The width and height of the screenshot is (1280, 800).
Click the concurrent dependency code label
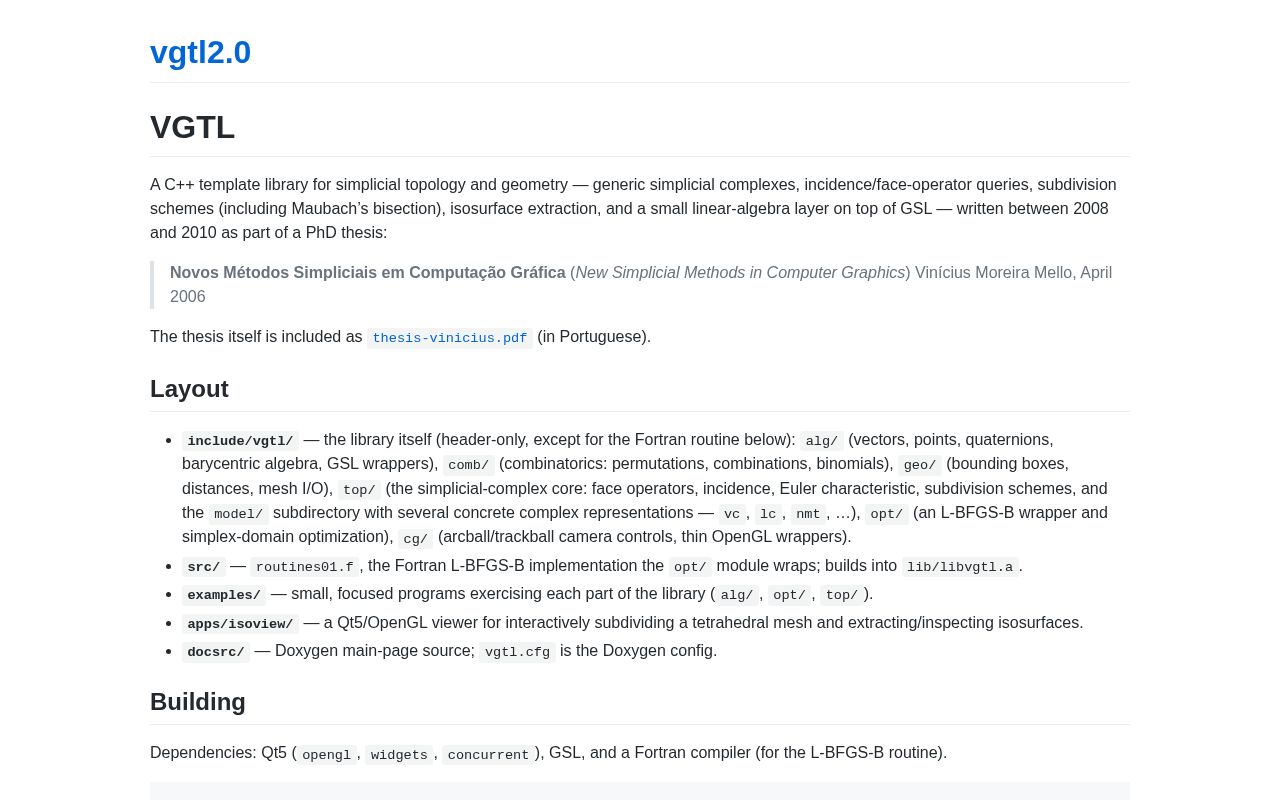click(x=488, y=755)
